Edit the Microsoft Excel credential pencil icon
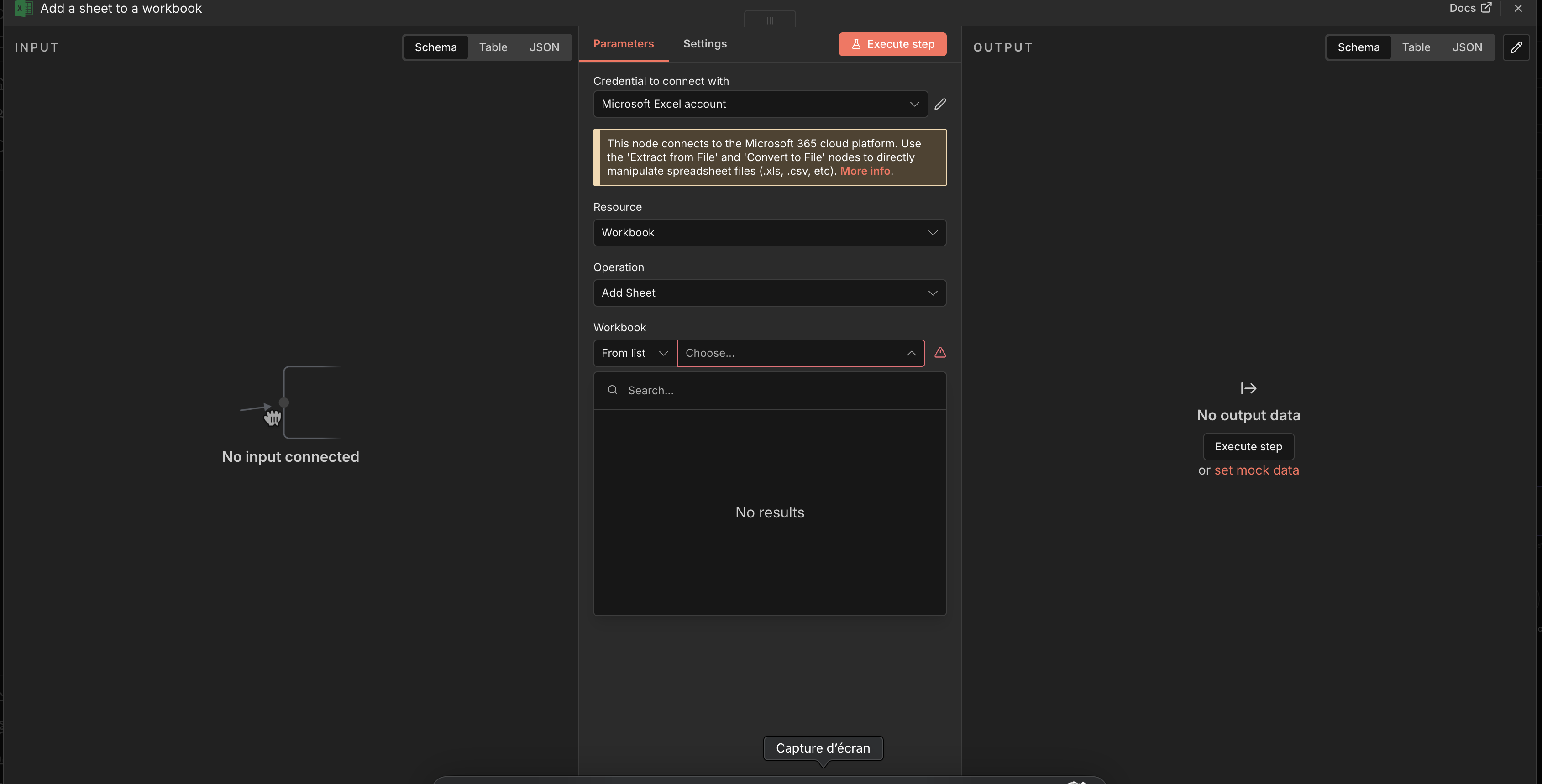This screenshot has width=1542, height=784. 940,104
